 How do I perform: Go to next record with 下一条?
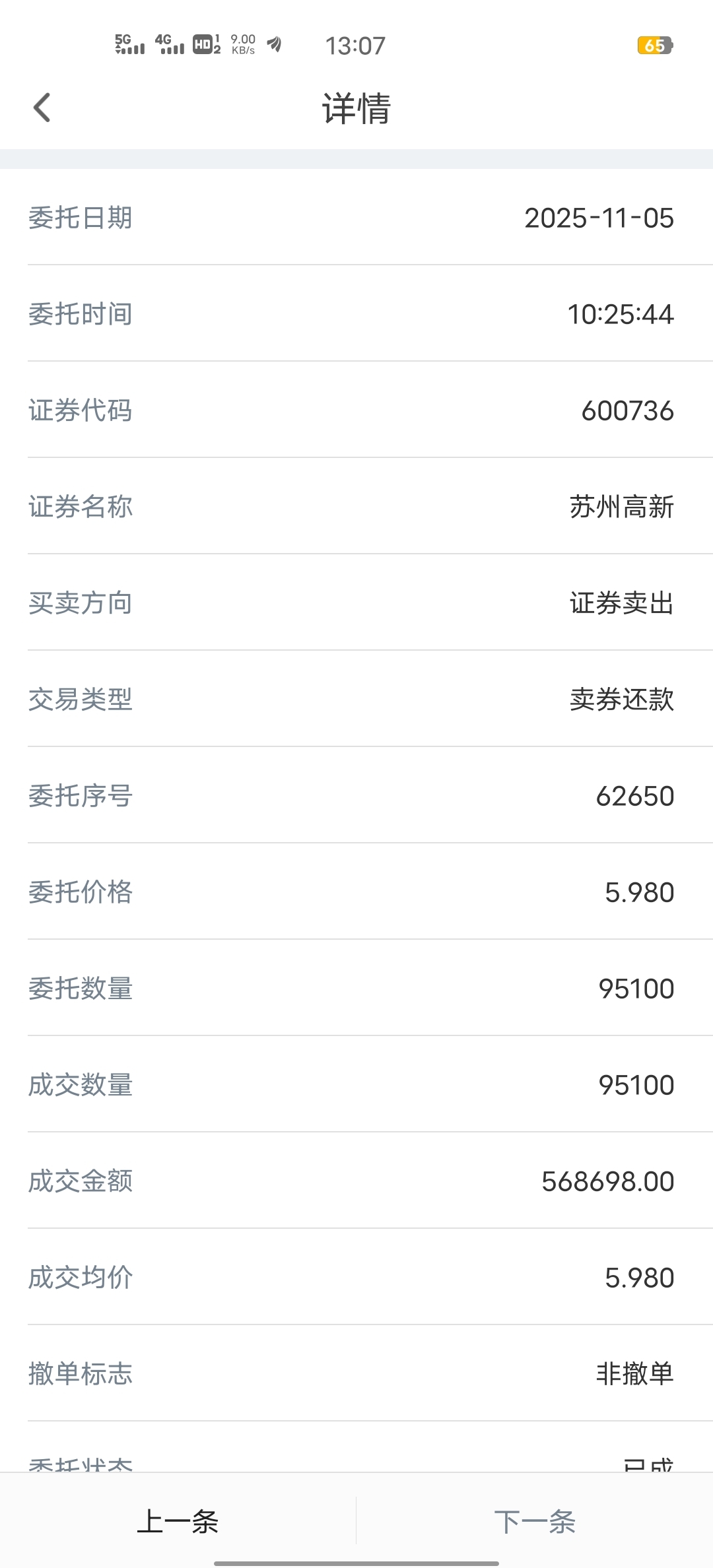[x=535, y=1521]
